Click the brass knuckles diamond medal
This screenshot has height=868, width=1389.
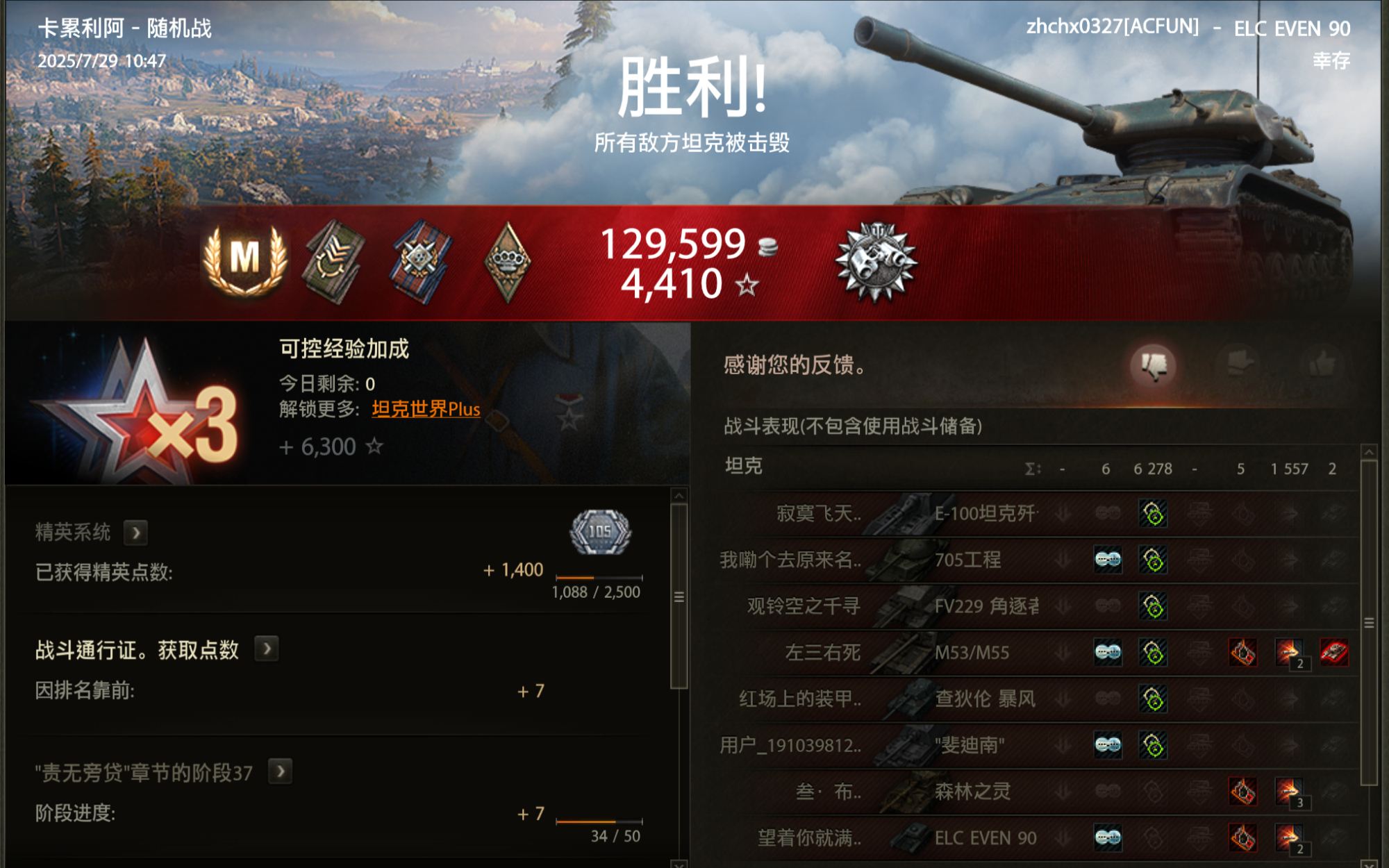[508, 262]
